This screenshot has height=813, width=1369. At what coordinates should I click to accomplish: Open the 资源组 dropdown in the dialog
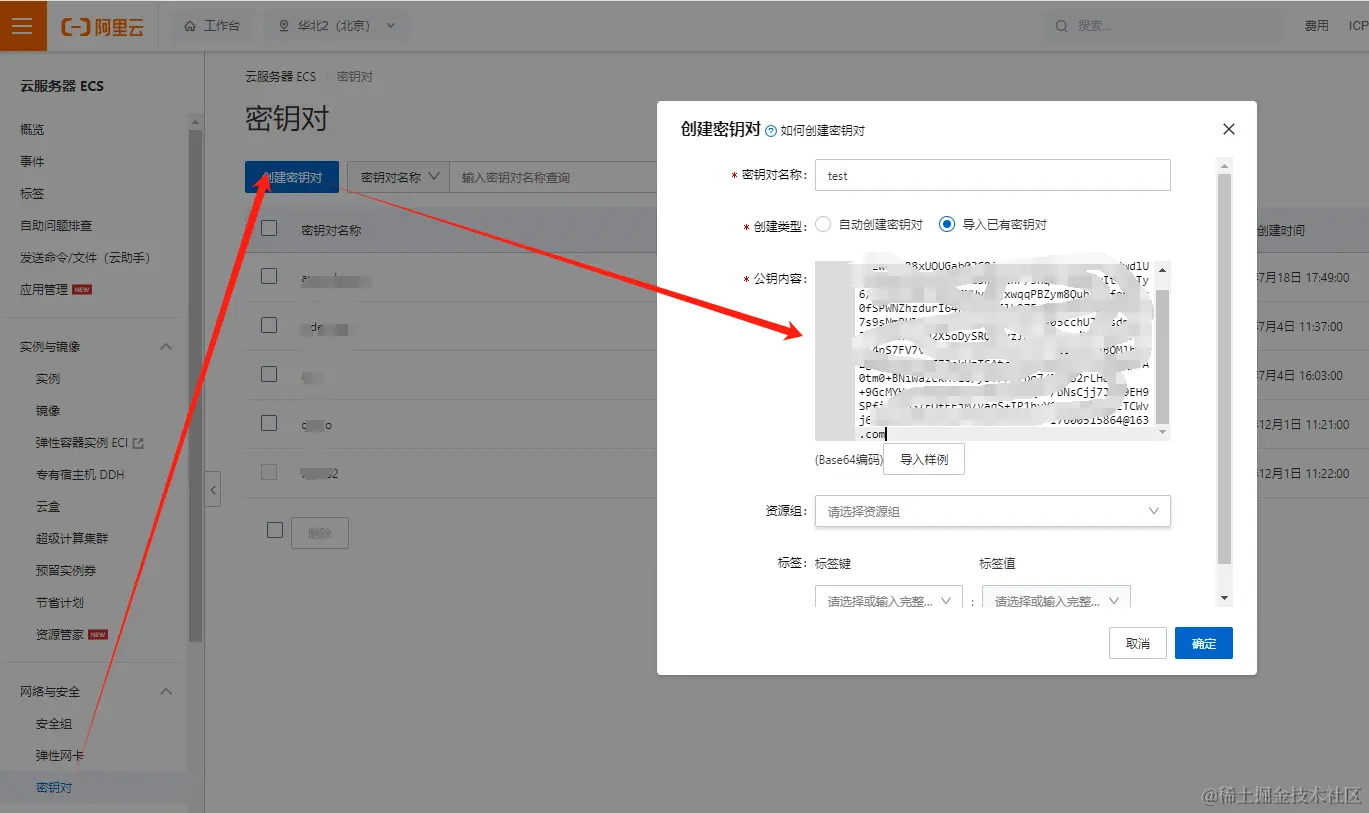click(x=992, y=511)
